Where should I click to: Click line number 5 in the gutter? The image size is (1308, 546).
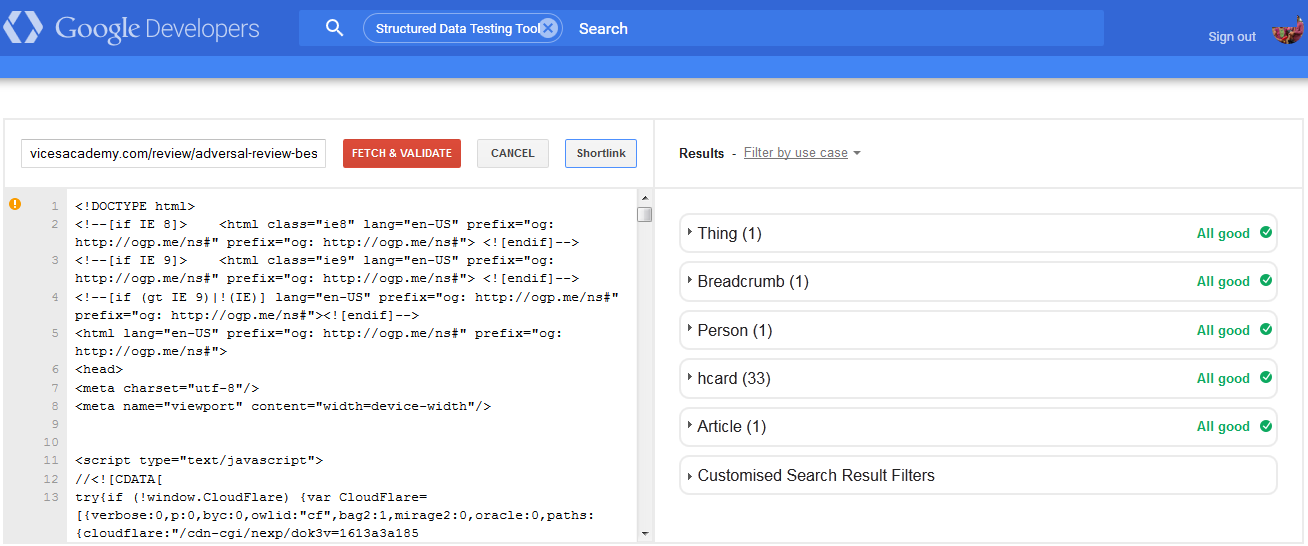tap(55, 333)
